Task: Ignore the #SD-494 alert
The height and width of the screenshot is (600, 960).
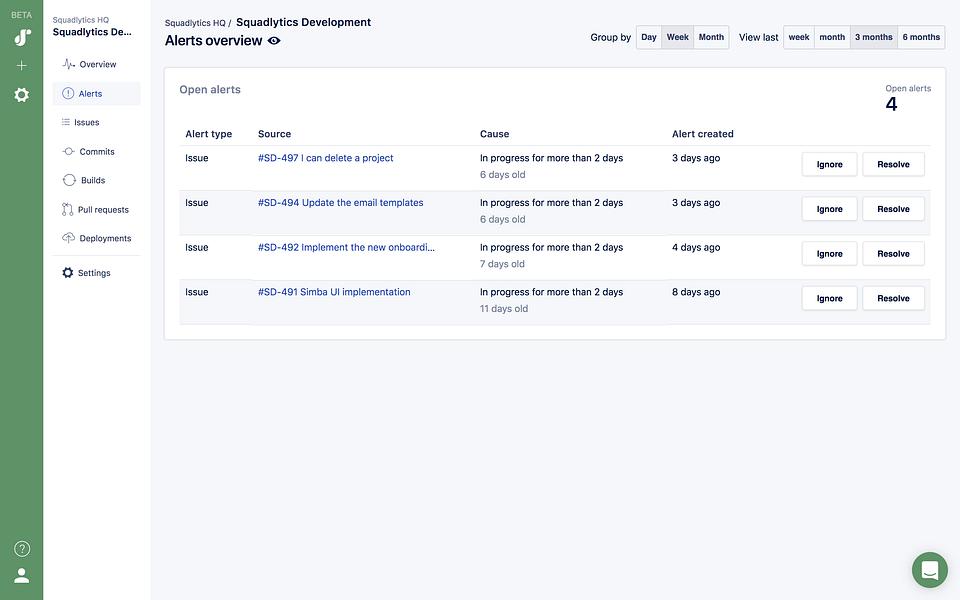Action: point(830,209)
